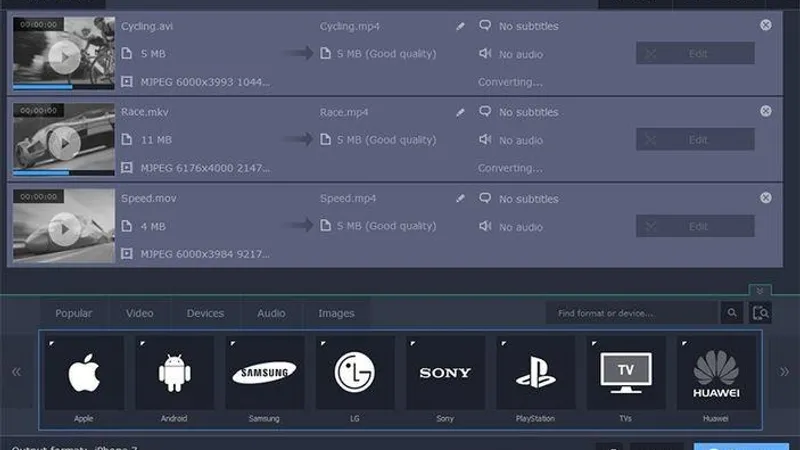Switch to the Video format tab

coord(140,313)
